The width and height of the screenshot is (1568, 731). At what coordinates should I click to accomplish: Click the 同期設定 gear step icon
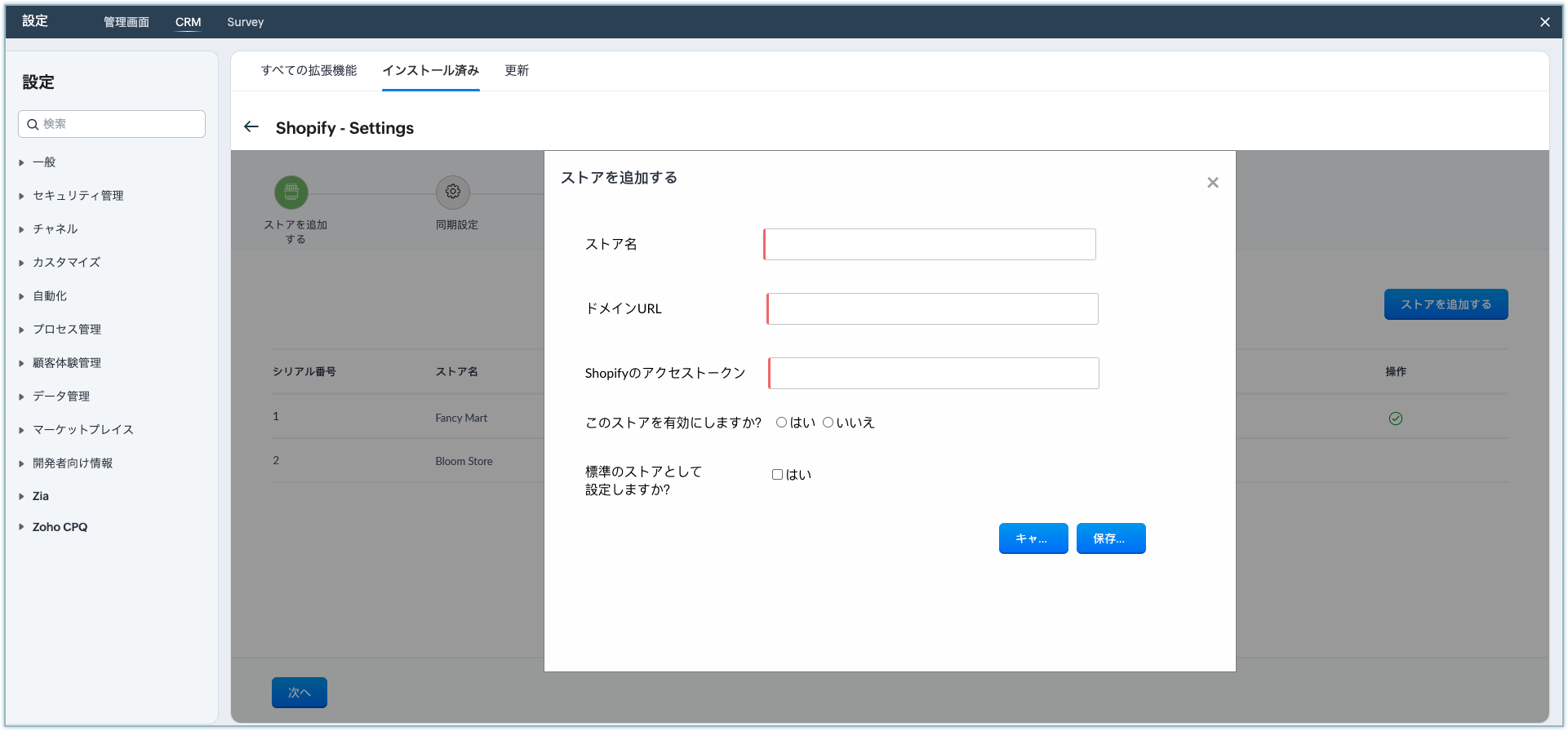click(x=453, y=193)
